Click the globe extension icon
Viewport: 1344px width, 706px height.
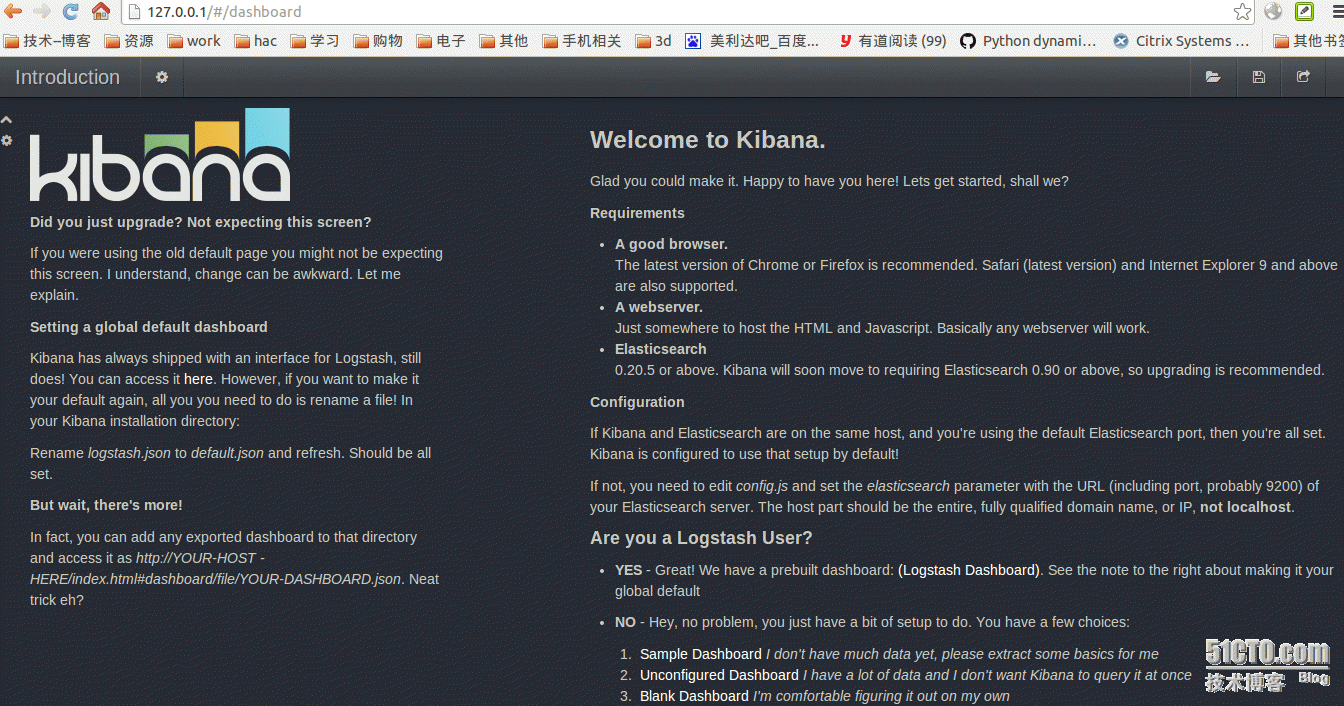pyautogui.click(x=1273, y=12)
